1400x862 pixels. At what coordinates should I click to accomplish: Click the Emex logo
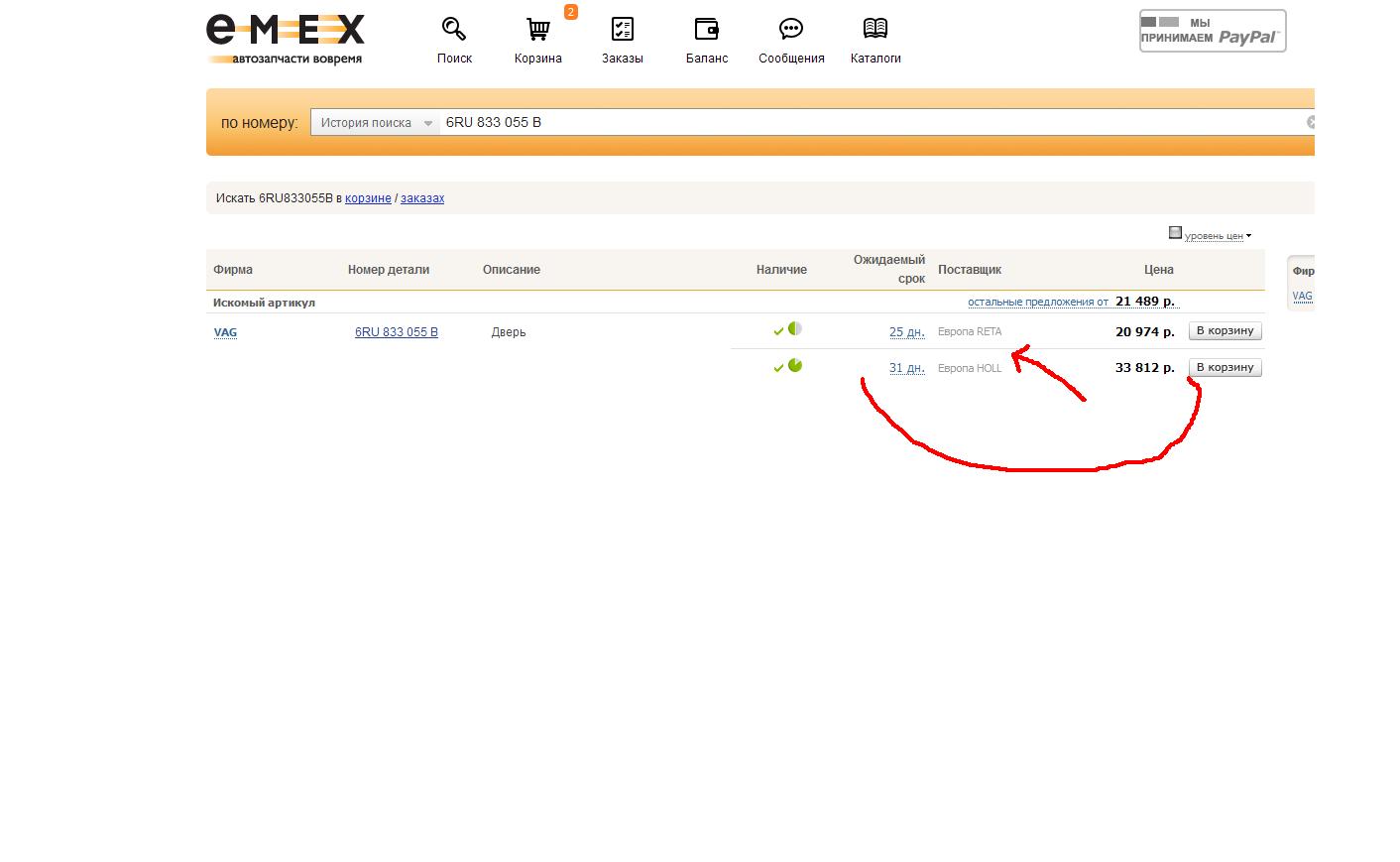click(x=285, y=39)
